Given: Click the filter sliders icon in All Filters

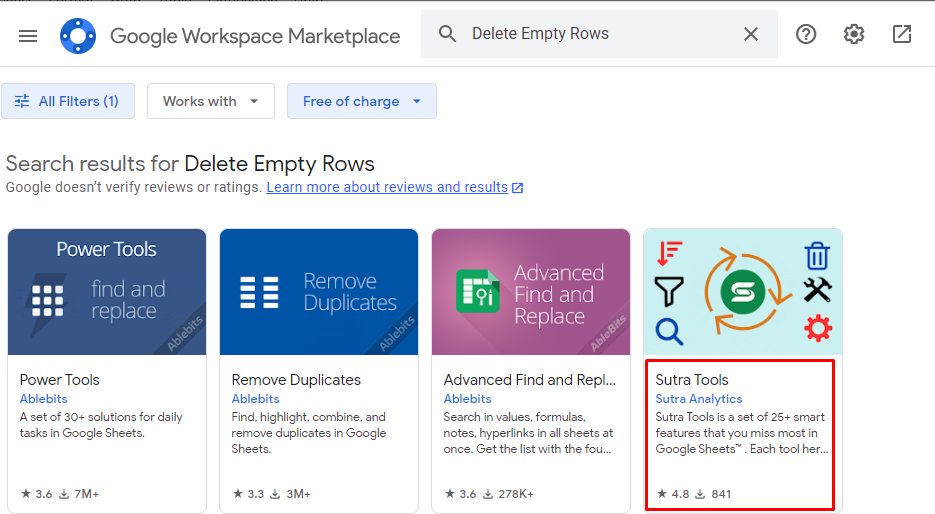Looking at the screenshot, I should tap(22, 101).
